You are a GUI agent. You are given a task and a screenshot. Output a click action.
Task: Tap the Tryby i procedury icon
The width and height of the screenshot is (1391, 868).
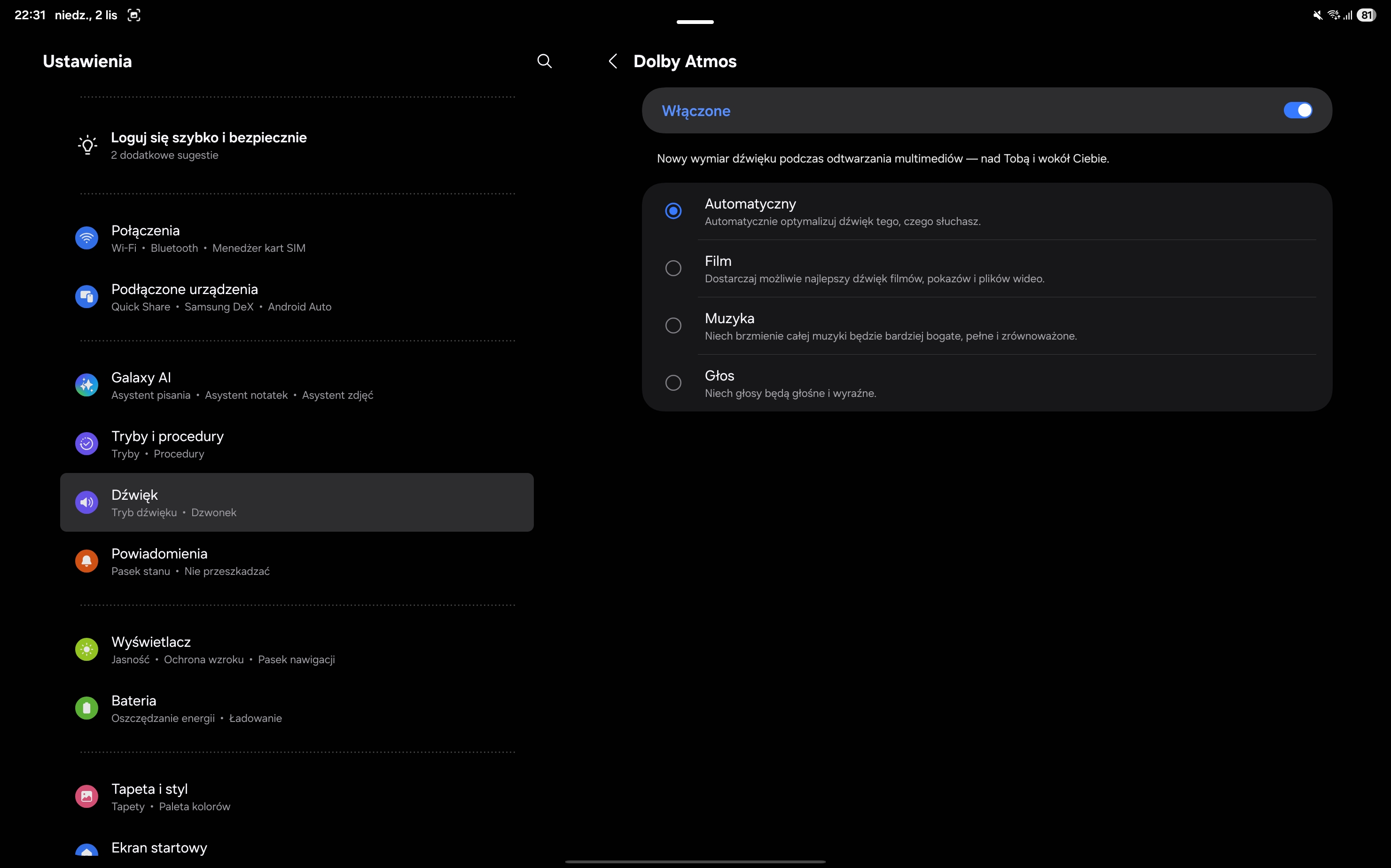(x=87, y=444)
